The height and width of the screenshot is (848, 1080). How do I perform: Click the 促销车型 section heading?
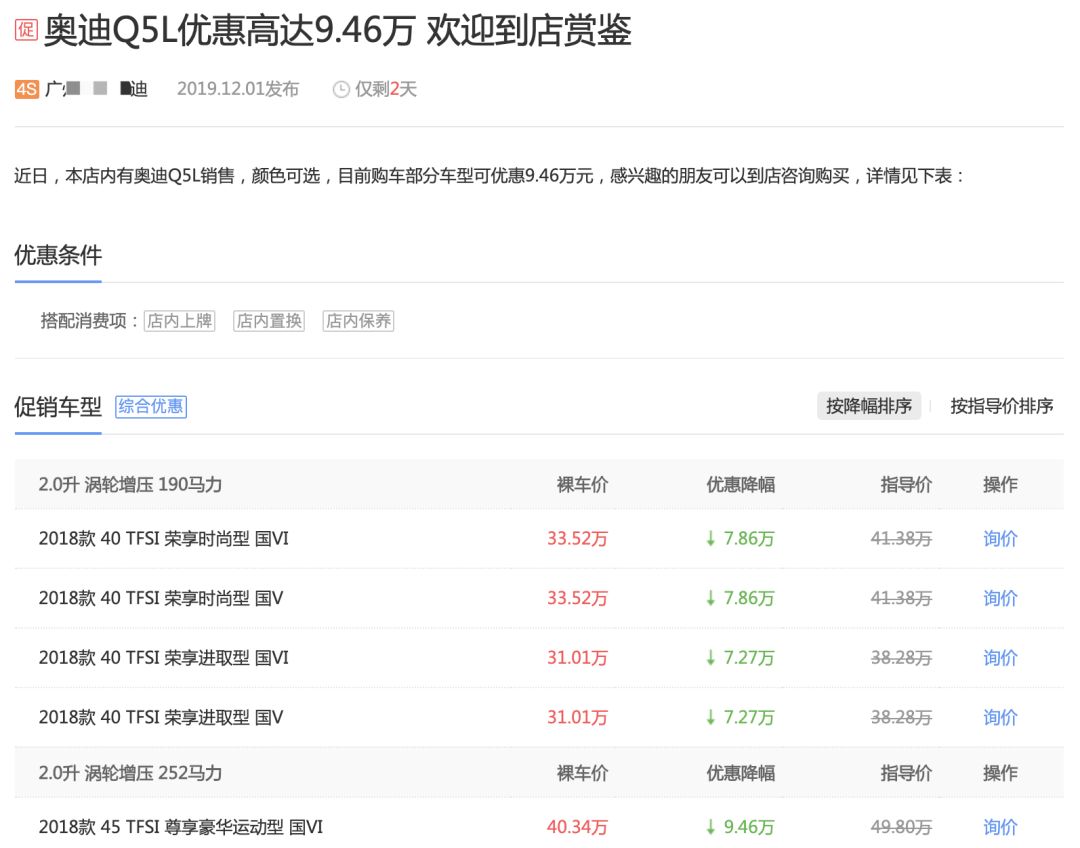[x=58, y=407]
